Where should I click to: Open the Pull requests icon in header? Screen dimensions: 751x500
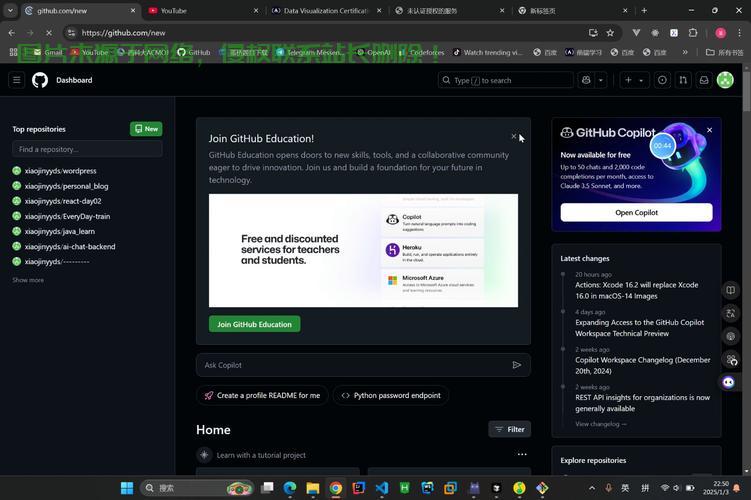683,80
